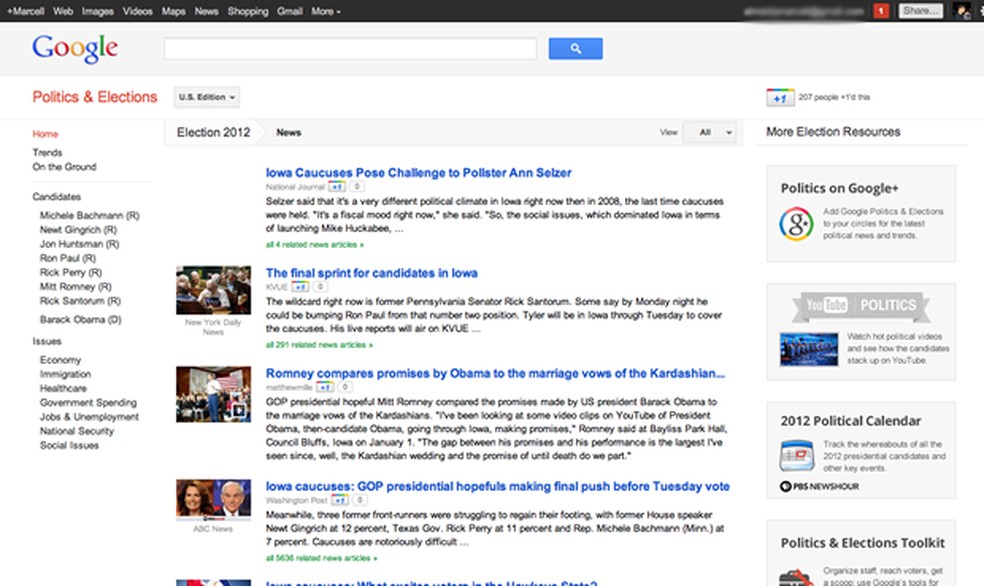Click the Google logo
The width and height of the screenshot is (984, 586).
click(x=75, y=48)
